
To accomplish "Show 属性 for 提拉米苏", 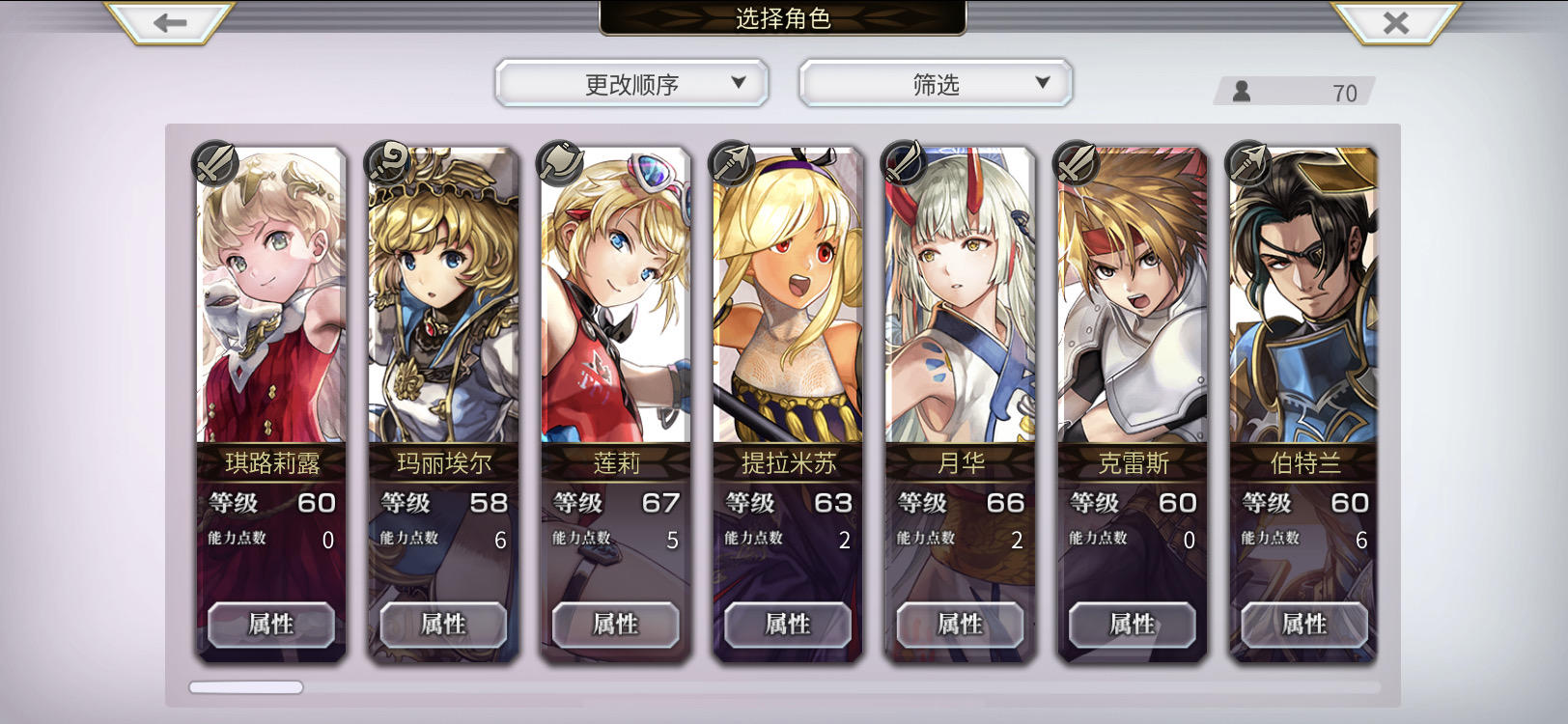I will pyautogui.click(x=788, y=625).
